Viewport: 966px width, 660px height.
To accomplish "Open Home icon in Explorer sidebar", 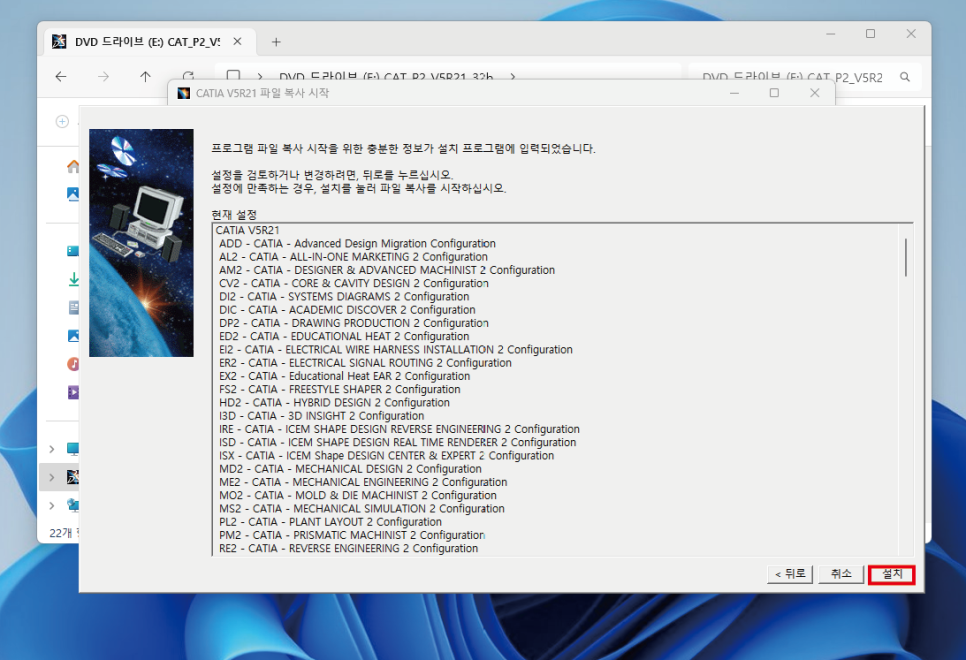I will click(73, 166).
